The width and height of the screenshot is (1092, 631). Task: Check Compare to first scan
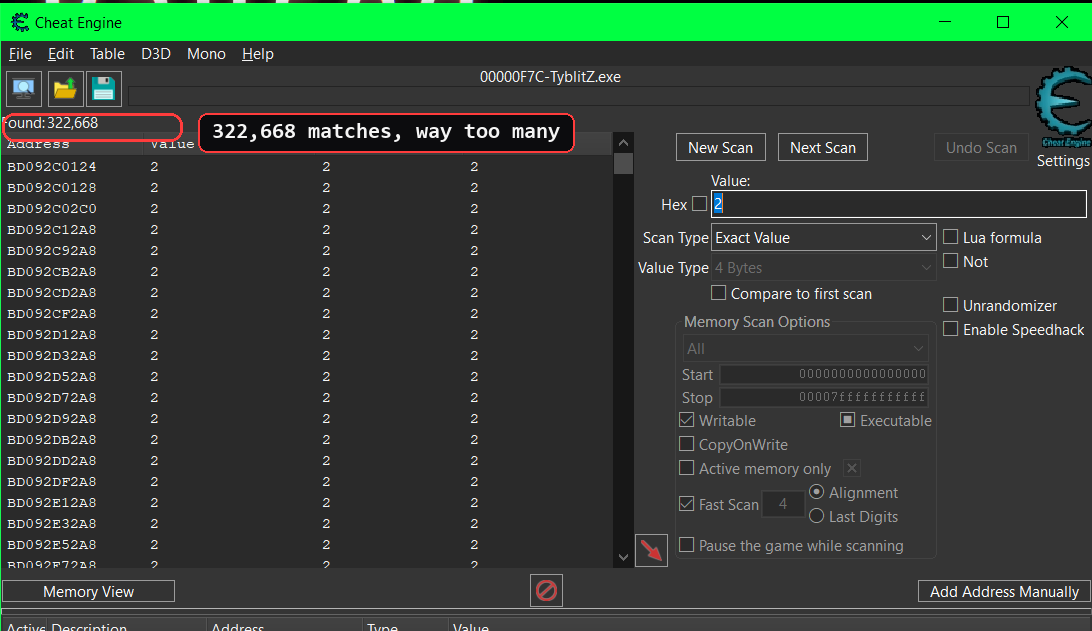pyautogui.click(x=718, y=293)
